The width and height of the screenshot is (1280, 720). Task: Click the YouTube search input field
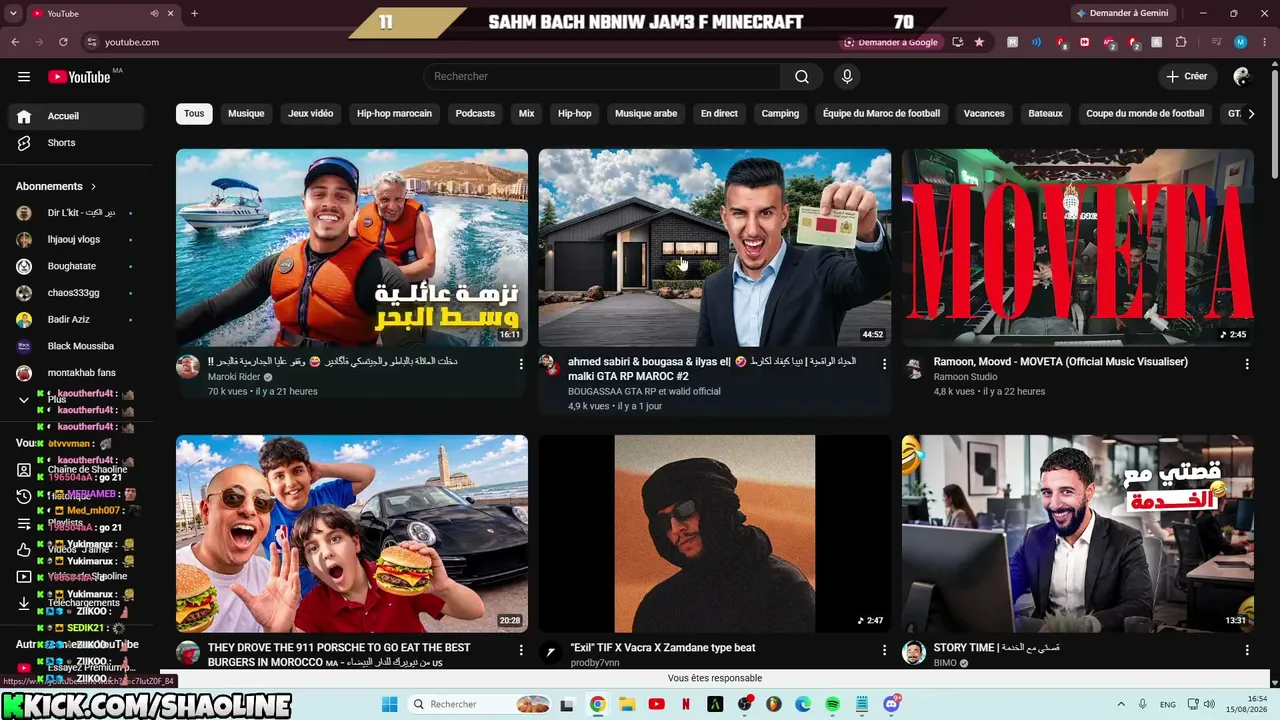pyautogui.click(x=602, y=77)
